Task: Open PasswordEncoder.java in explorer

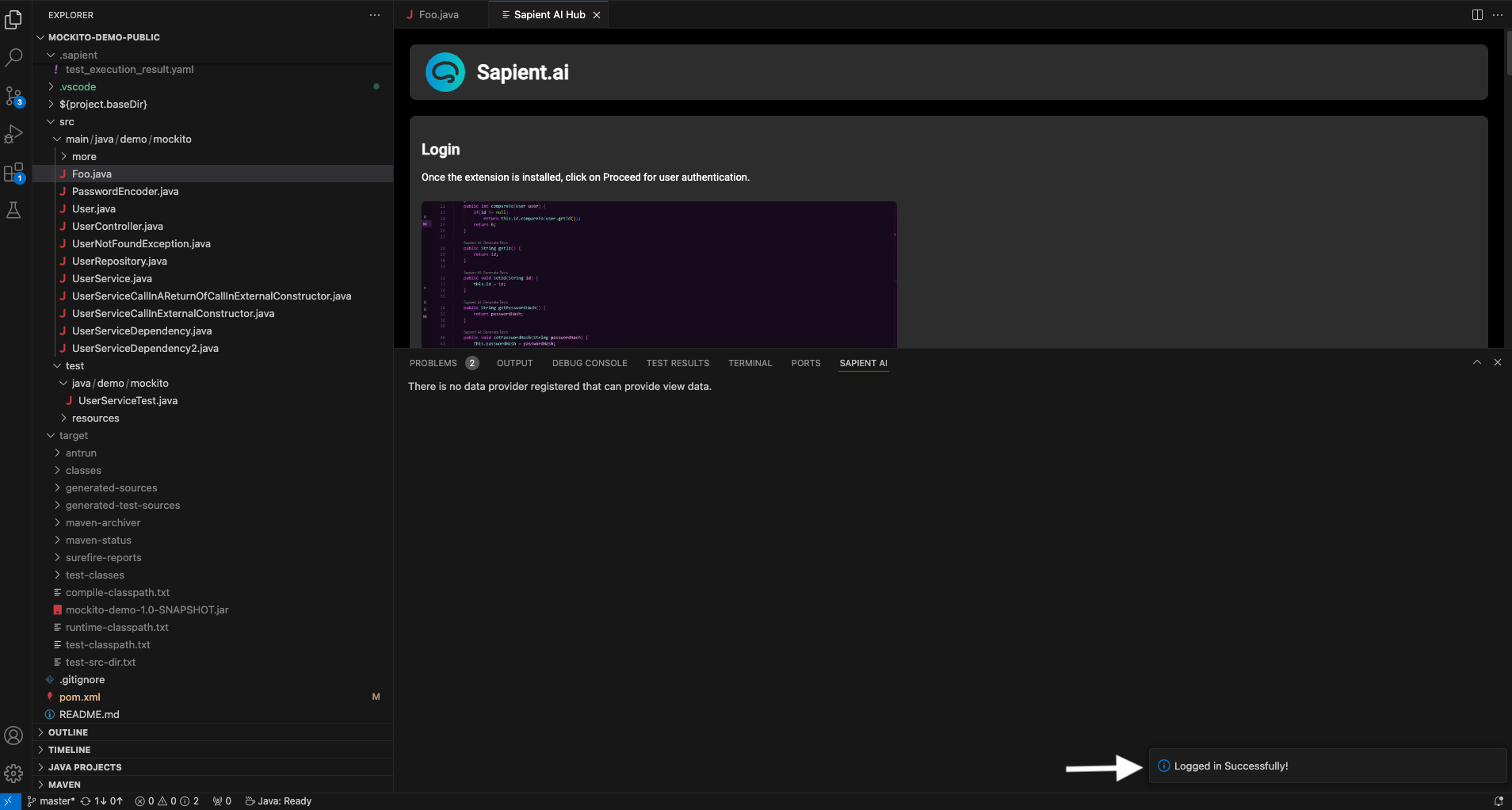Action: pos(212,191)
